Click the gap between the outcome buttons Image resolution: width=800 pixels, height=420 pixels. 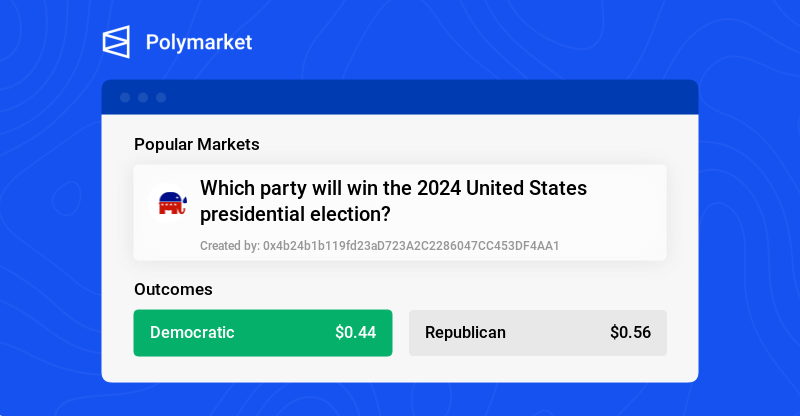400,333
